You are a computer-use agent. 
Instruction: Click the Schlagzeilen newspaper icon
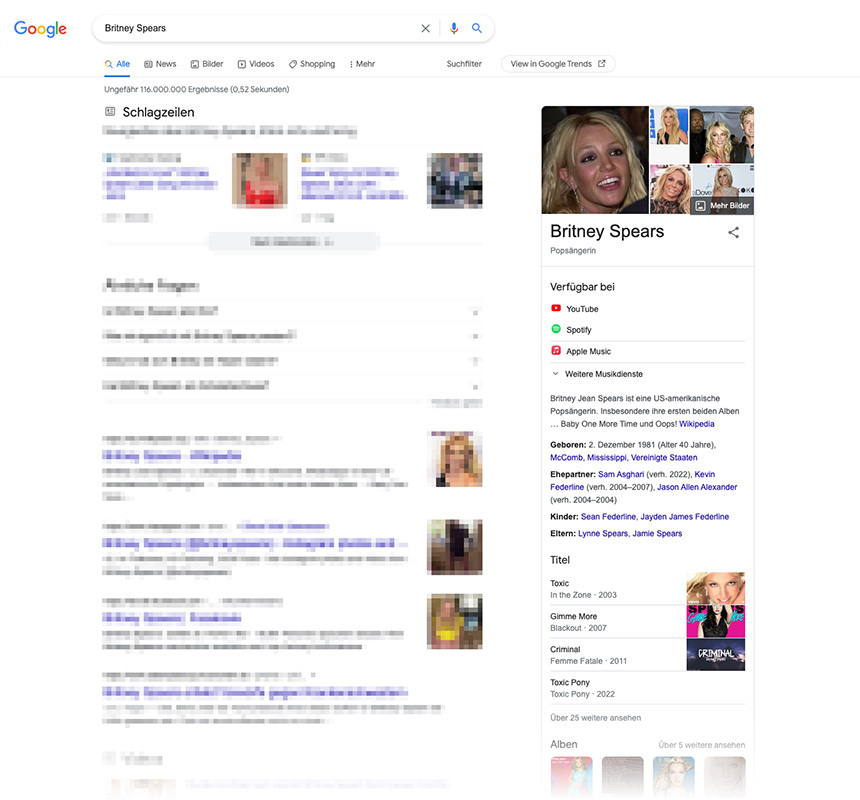(110, 112)
